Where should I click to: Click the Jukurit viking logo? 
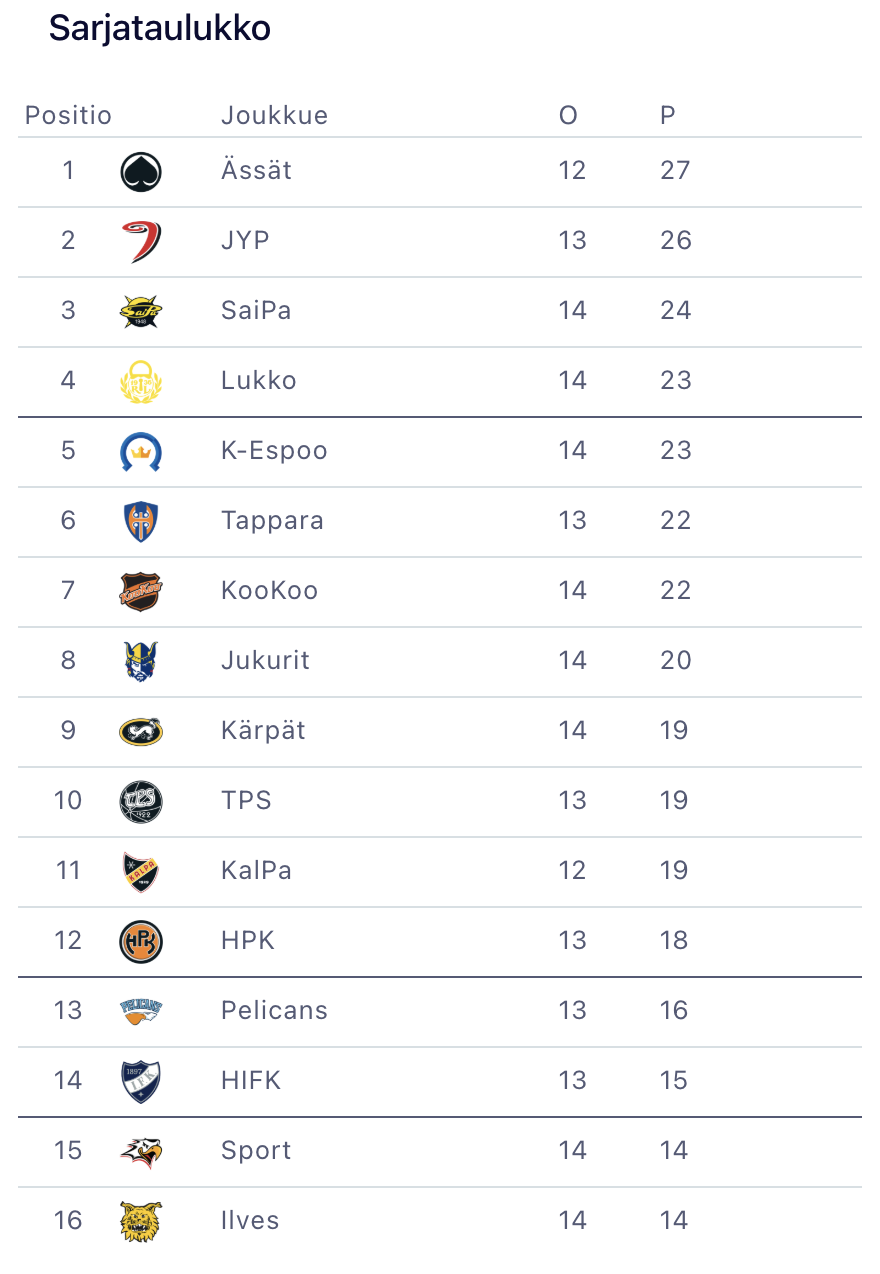tap(141, 661)
